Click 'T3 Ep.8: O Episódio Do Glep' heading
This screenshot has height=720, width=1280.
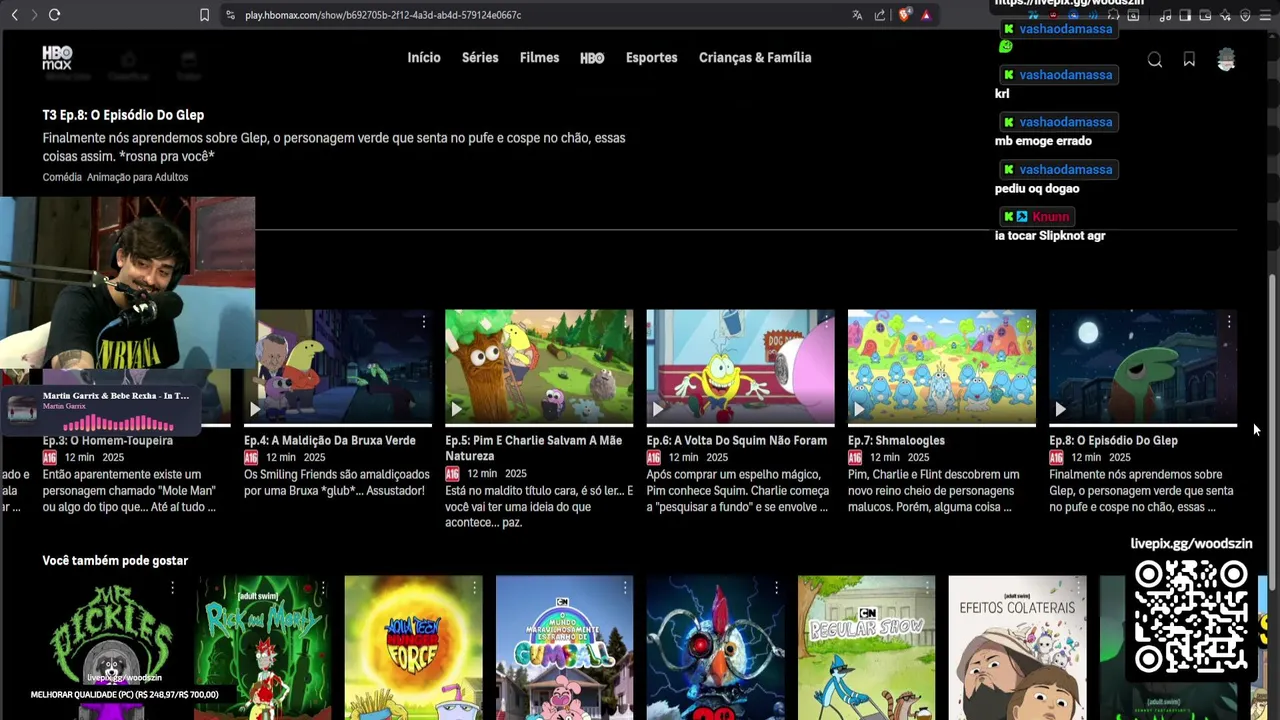[x=123, y=115]
